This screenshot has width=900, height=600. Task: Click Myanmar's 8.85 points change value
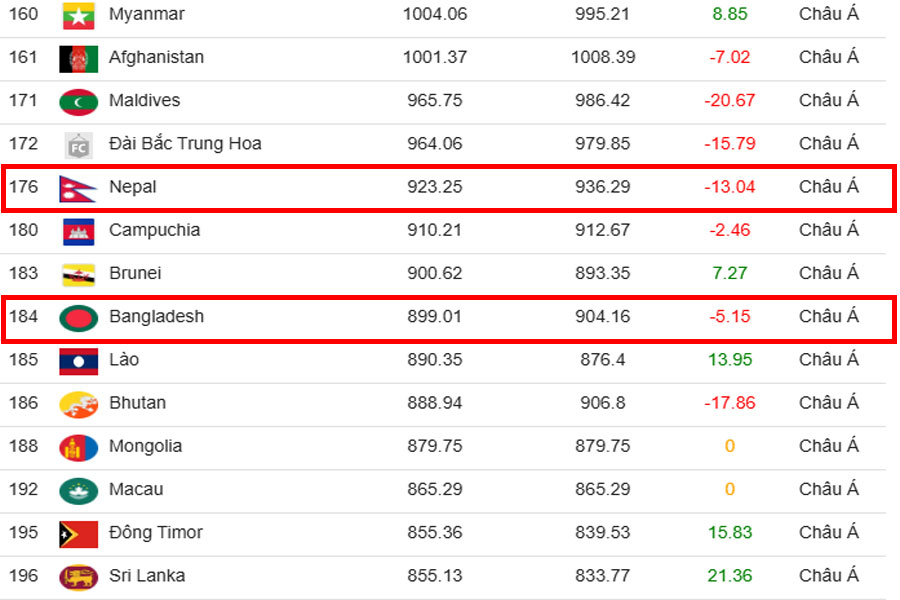tap(729, 15)
